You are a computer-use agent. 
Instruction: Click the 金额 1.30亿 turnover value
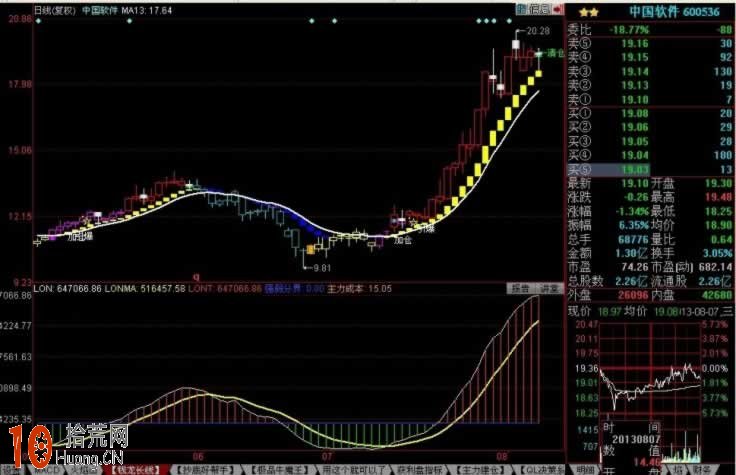(632, 253)
